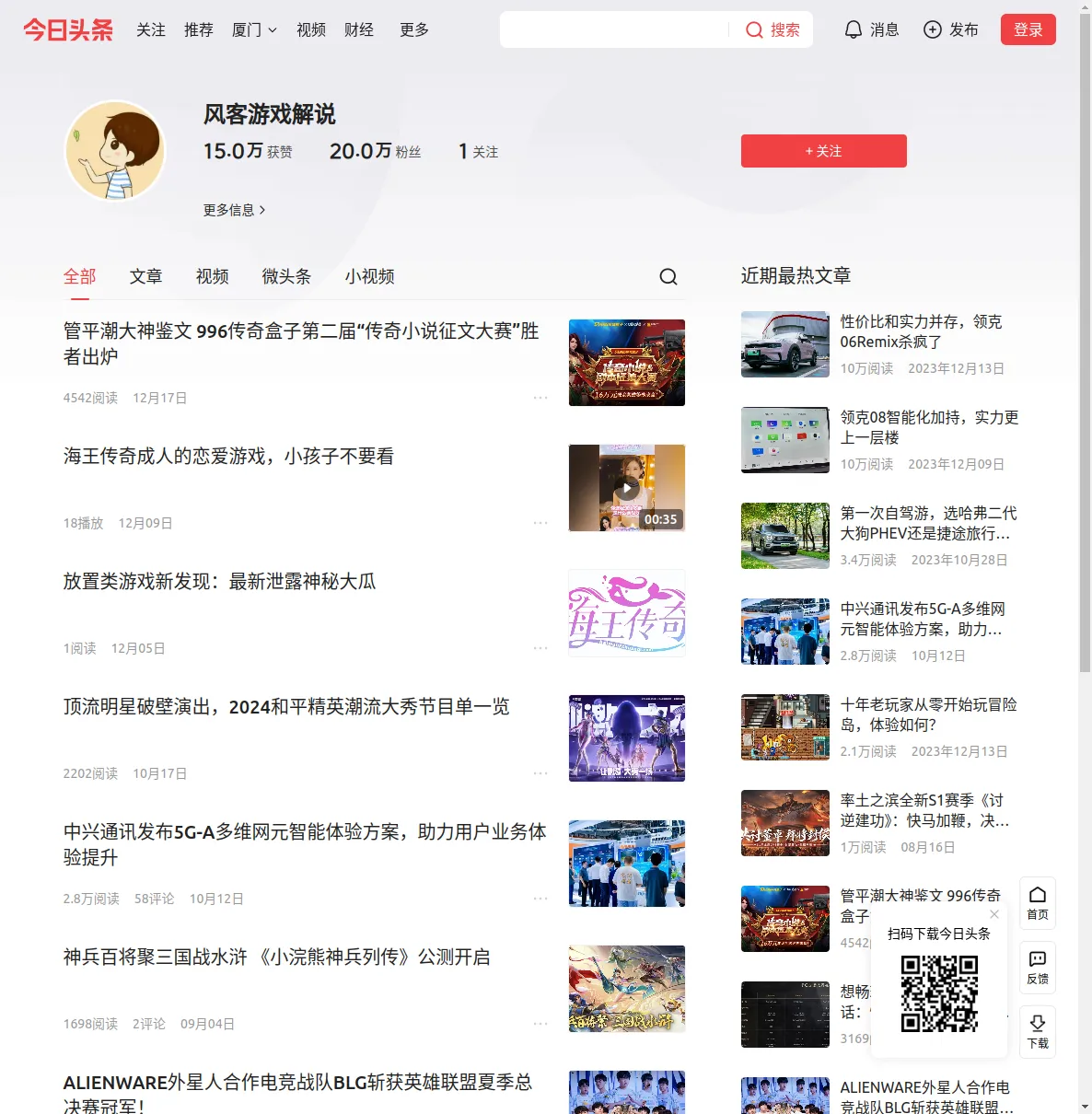Open article 放置类游戏新发现：最新泄露神秘大瓜
Image resolution: width=1092 pixels, height=1114 pixels.
[220, 581]
